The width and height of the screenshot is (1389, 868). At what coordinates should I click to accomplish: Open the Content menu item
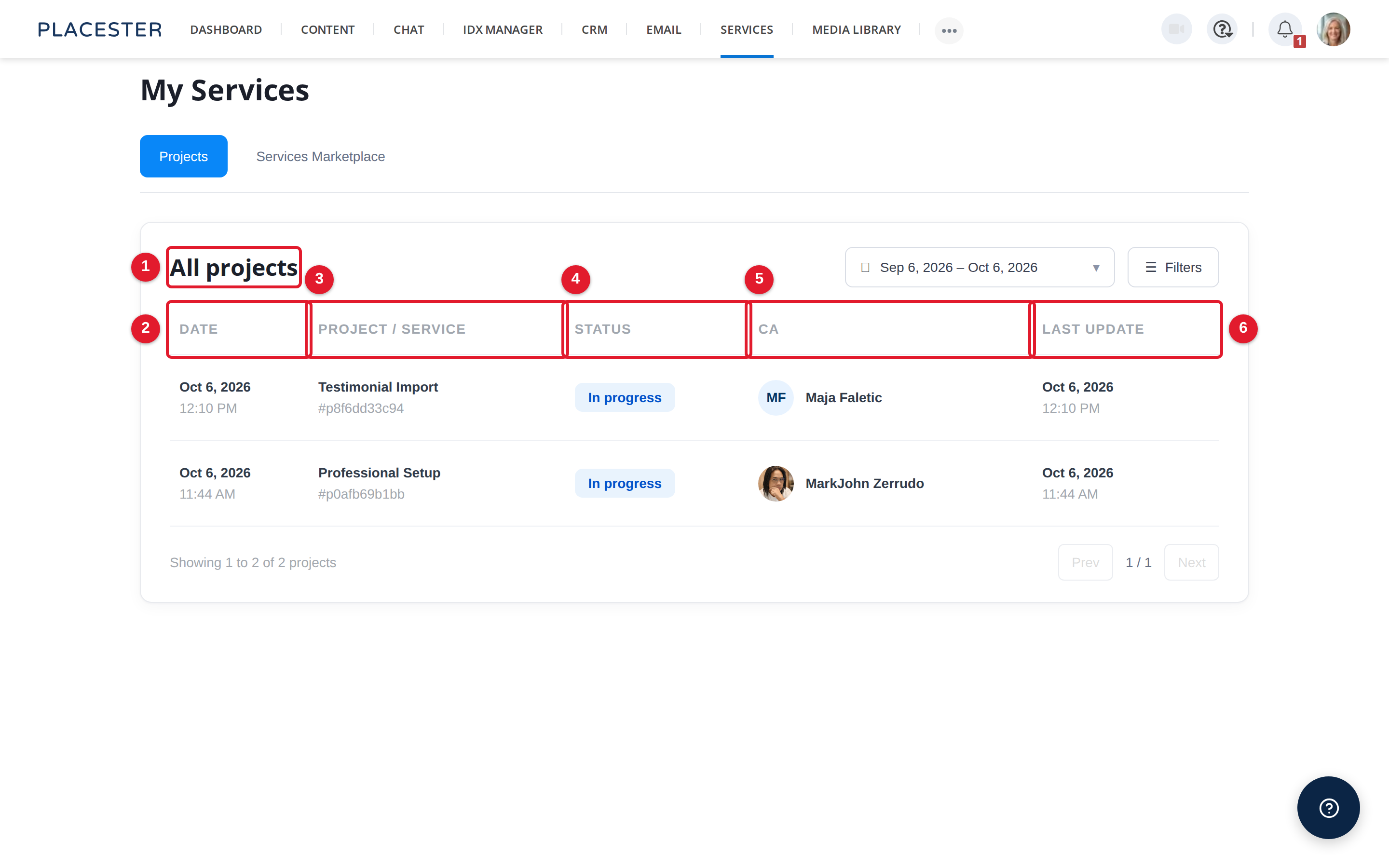point(328,29)
